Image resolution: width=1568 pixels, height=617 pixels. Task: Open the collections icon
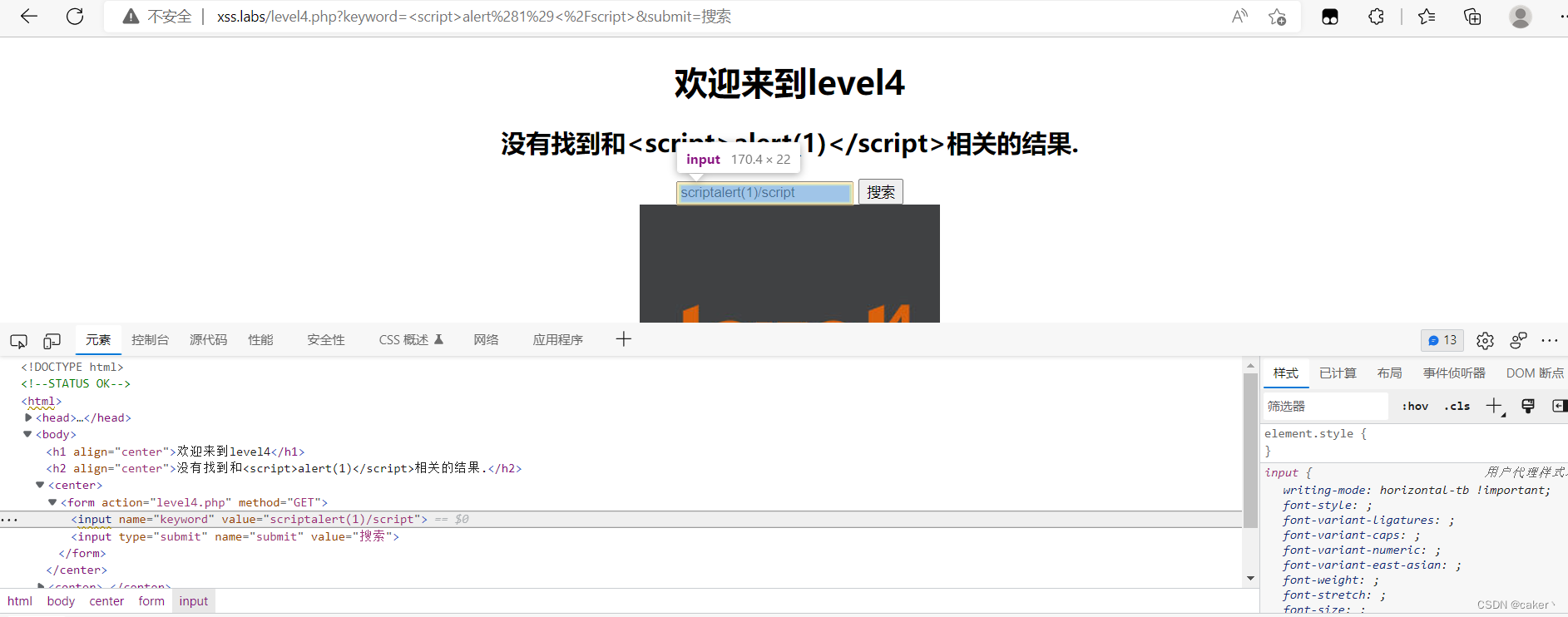click(1472, 17)
